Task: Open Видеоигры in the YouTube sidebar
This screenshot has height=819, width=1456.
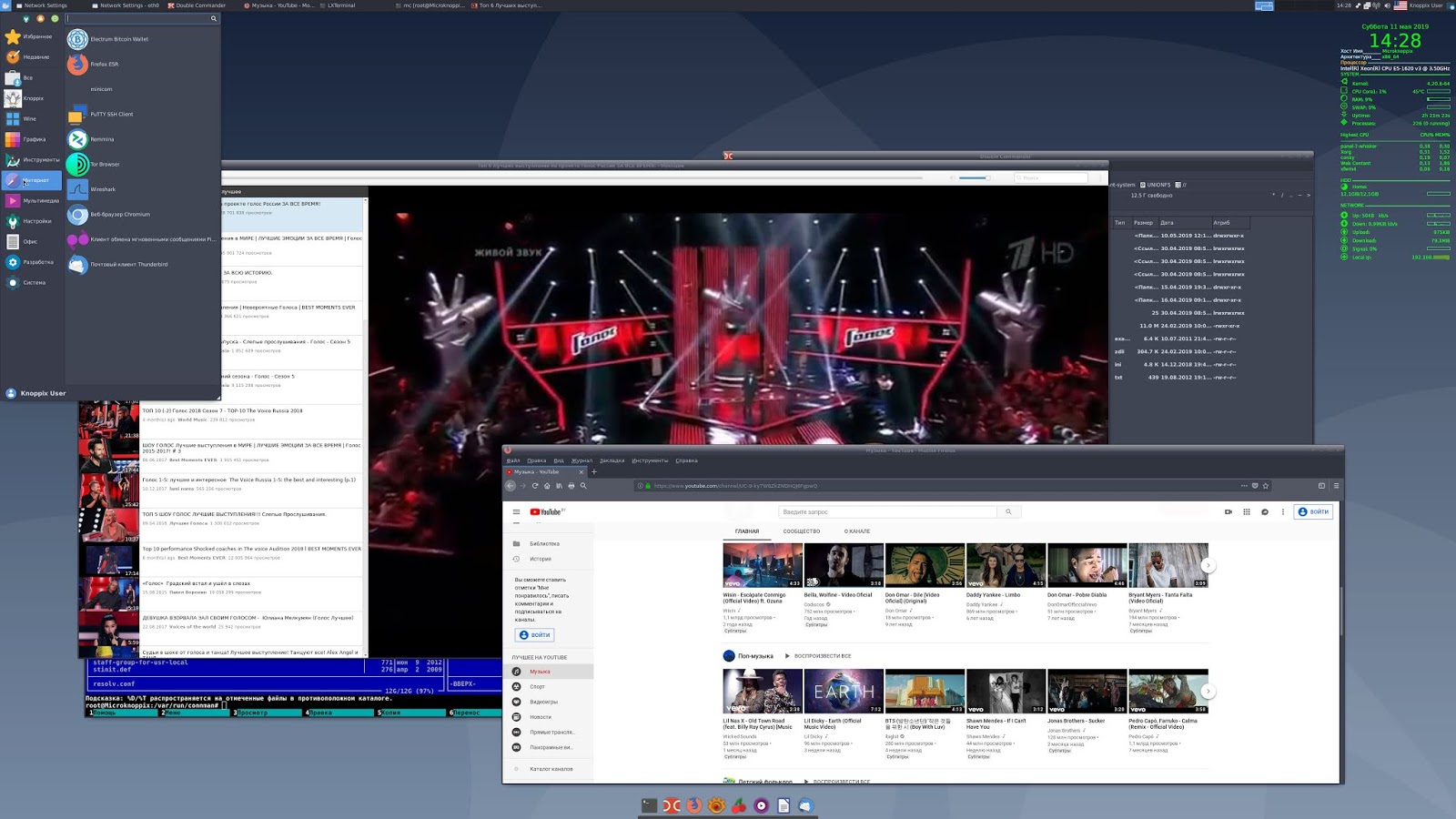Action: click(548, 702)
